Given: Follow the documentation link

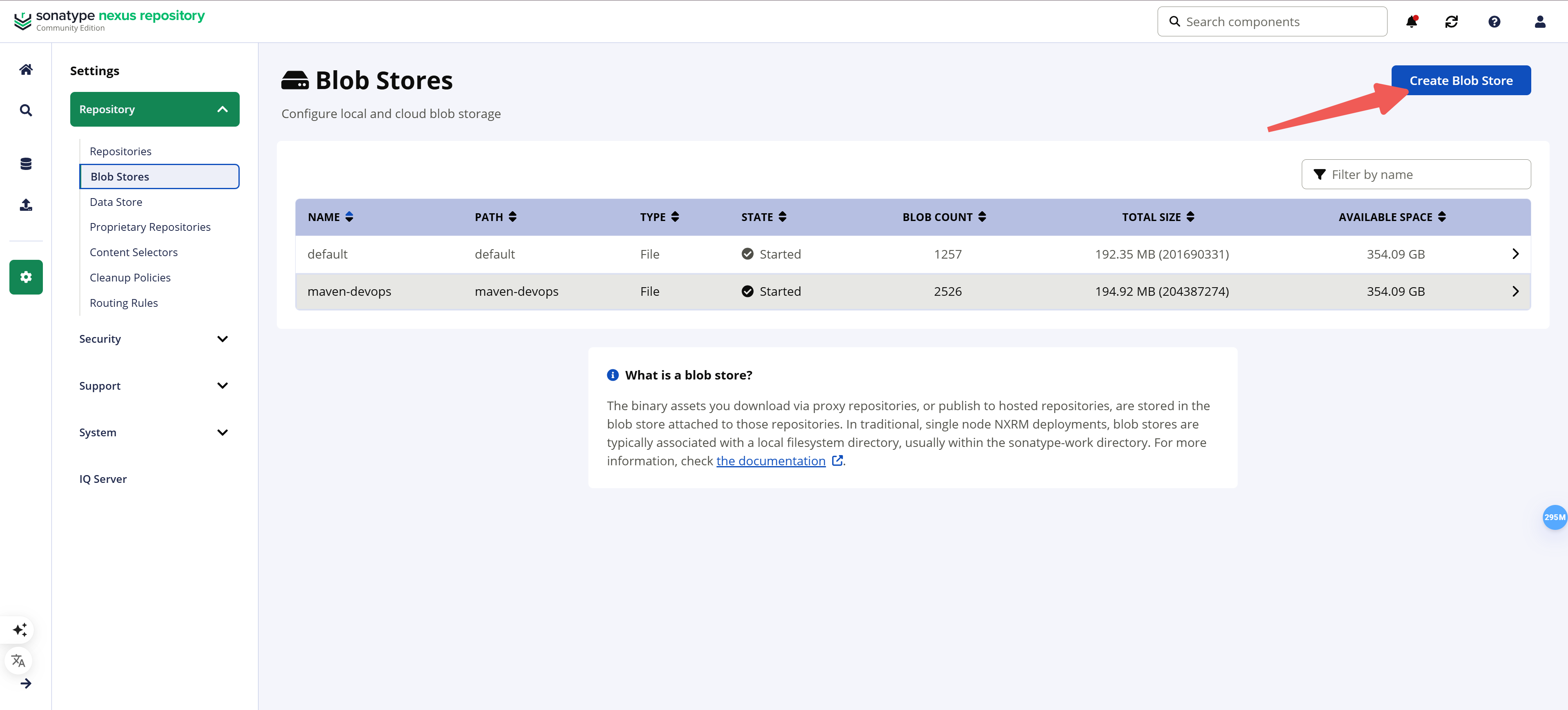Looking at the screenshot, I should 771,461.
